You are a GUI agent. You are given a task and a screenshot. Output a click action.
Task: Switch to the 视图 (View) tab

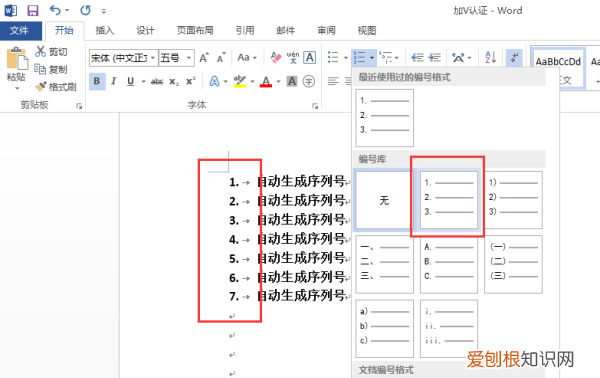tap(367, 31)
